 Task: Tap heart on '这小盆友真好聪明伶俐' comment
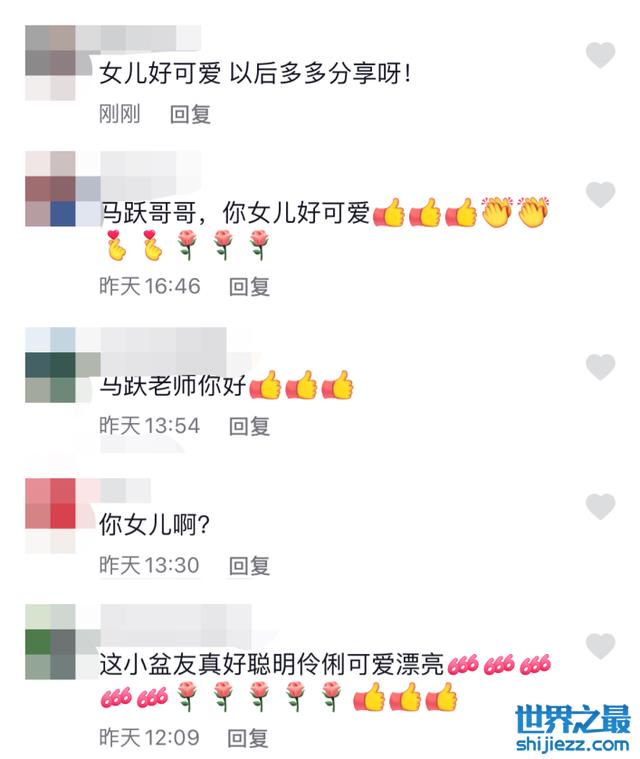[600, 646]
